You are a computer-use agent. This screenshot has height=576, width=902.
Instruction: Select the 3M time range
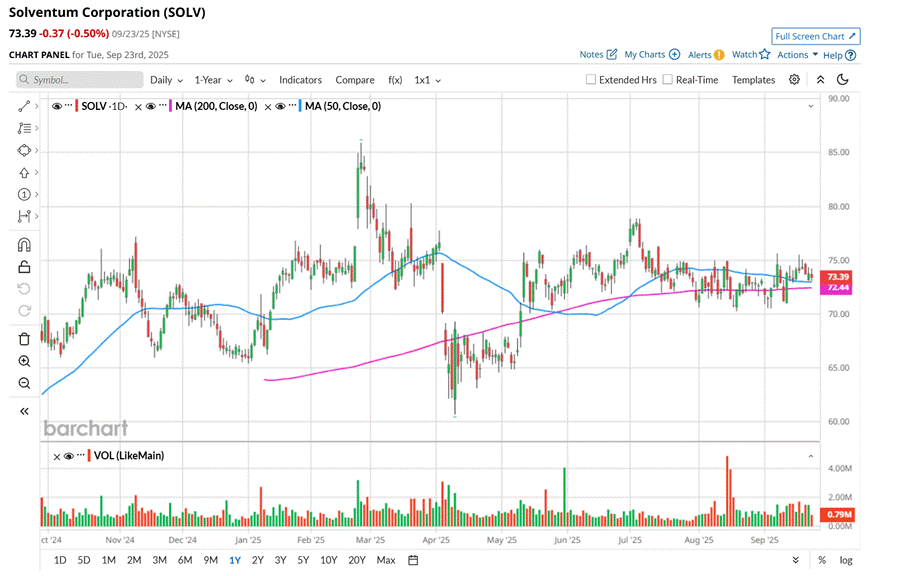(159, 560)
